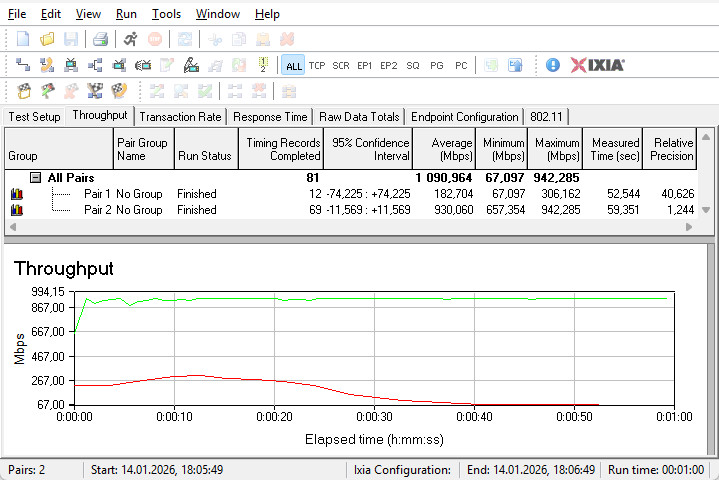The height and width of the screenshot is (480, 719).
Task: Click the Add Pair icon
Action: point(23,65)
